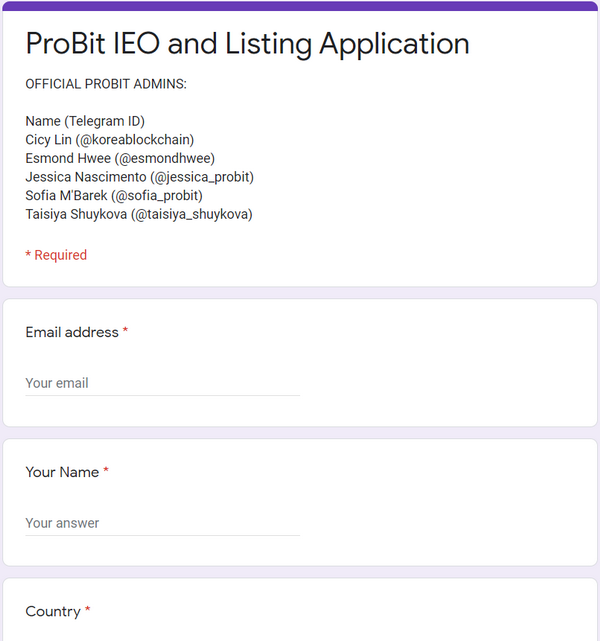Click the 'Your email' input field
The height and width of the screenshot is (641, 600).
162,383
